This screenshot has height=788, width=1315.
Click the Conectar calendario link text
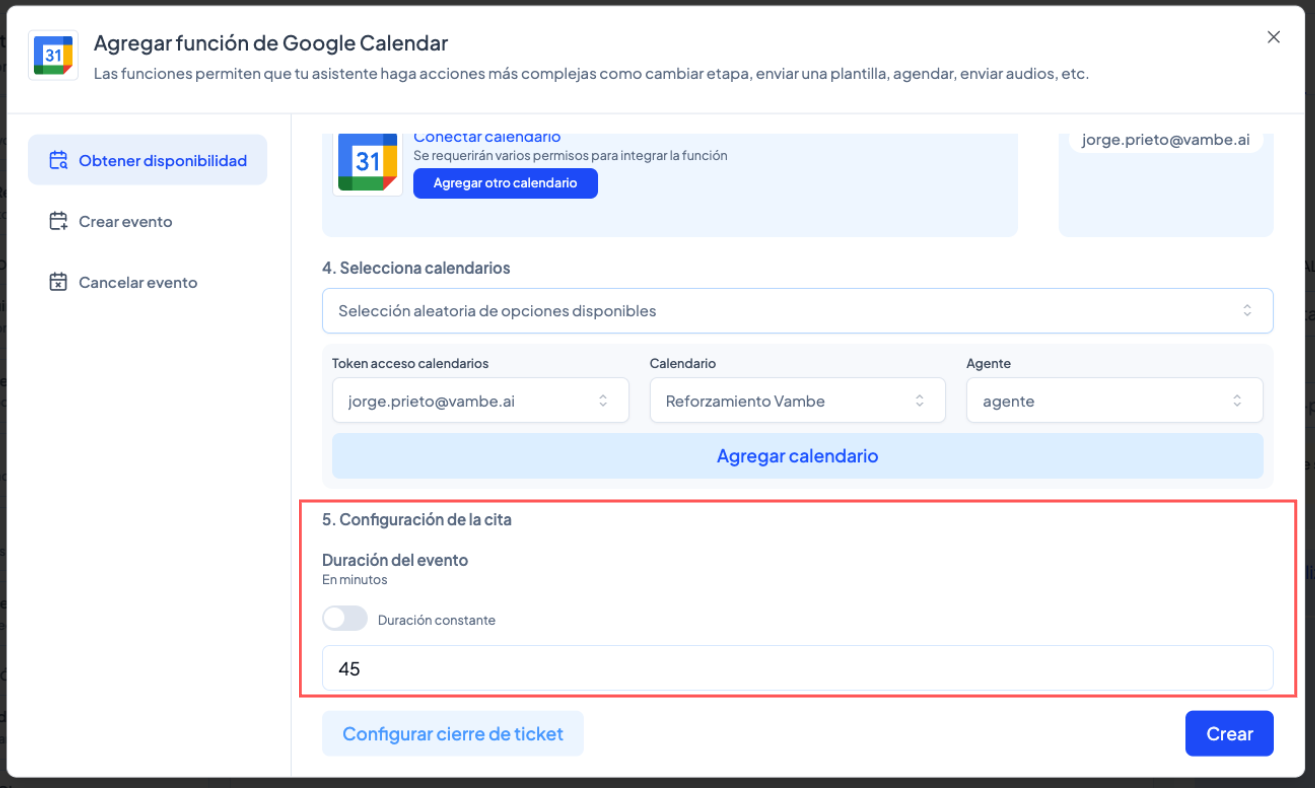pyautogui.click(x=486, y=137)
